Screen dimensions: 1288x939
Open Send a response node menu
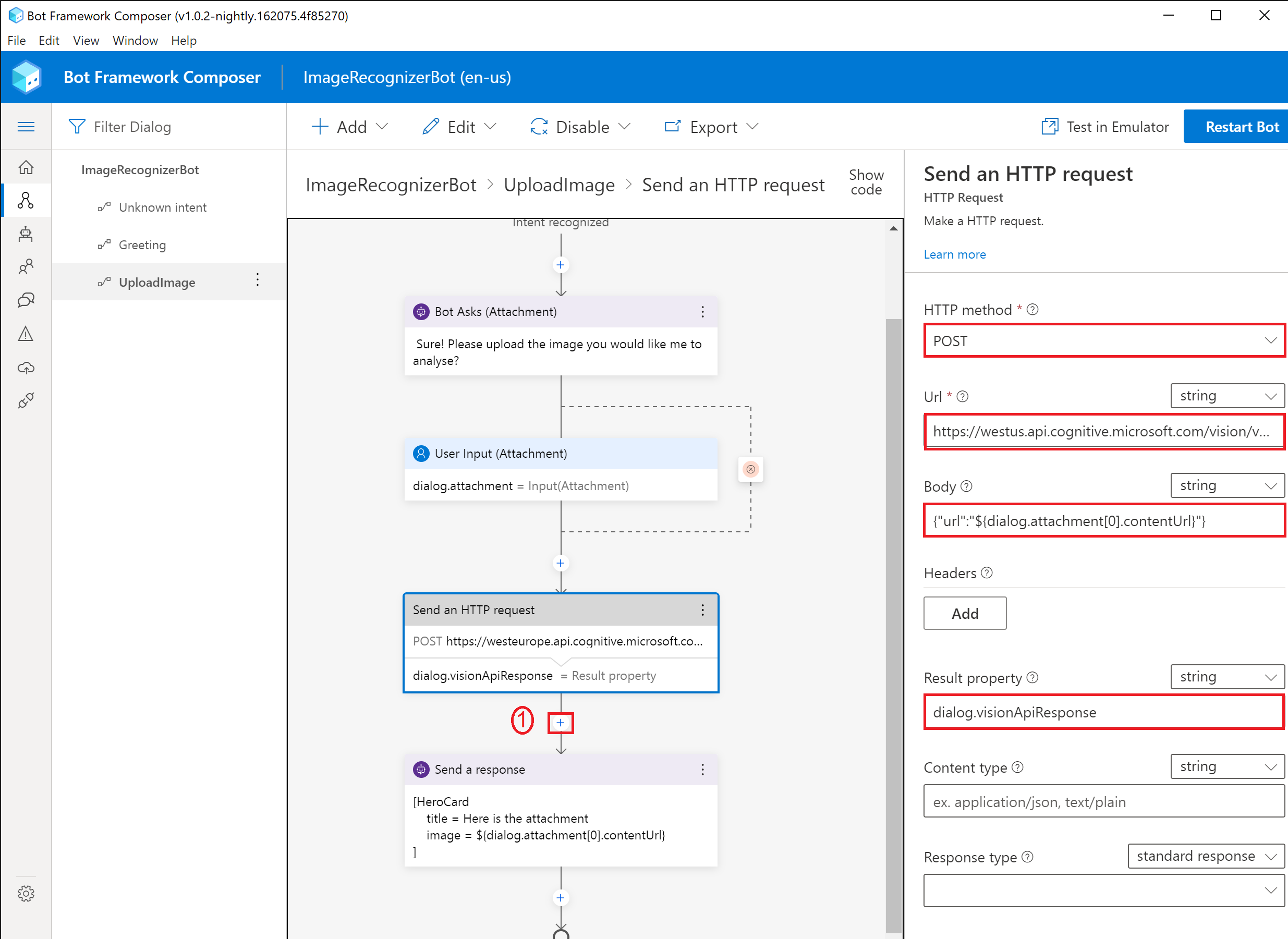pos(702,770)
